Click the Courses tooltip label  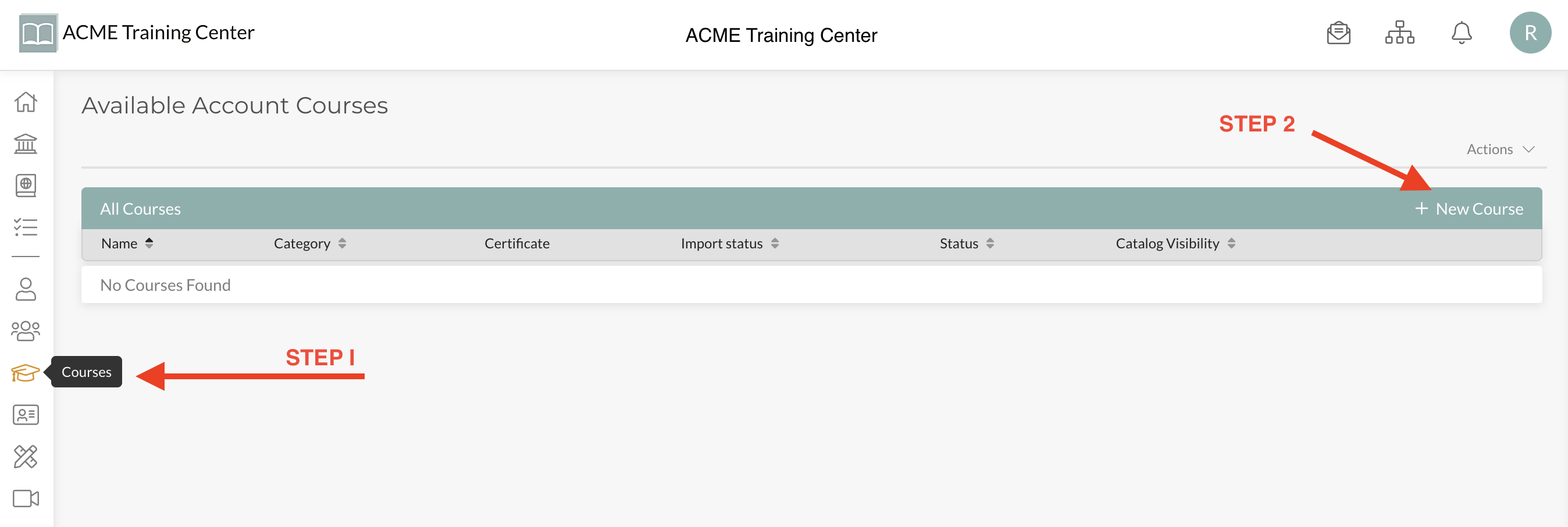pos(85,372)
